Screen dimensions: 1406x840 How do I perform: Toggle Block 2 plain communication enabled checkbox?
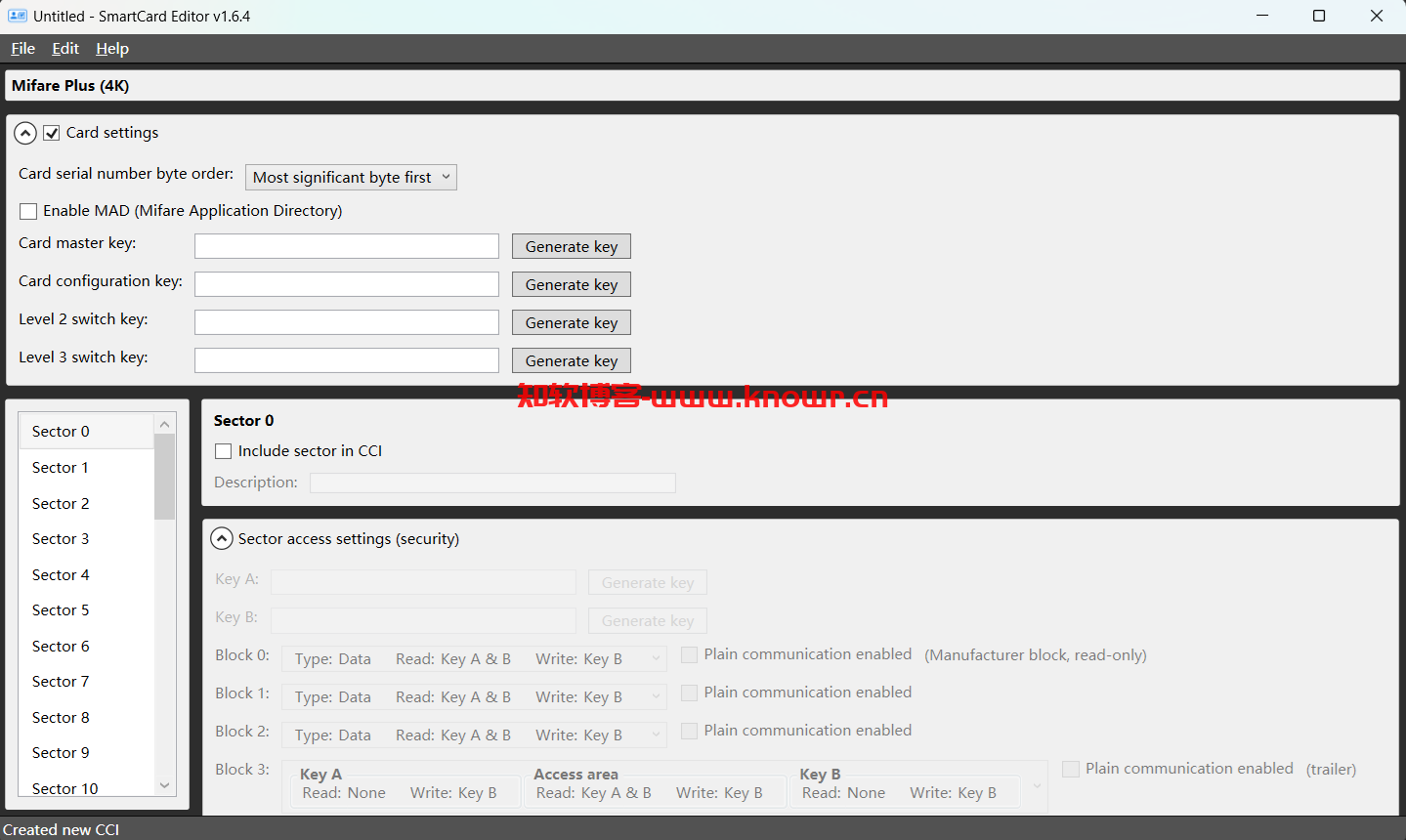tap(689, 731)
